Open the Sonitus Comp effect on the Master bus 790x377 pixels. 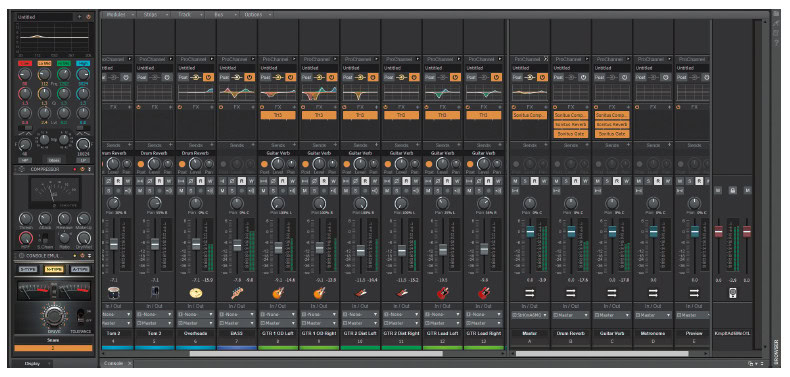click(x=530, y=115)
